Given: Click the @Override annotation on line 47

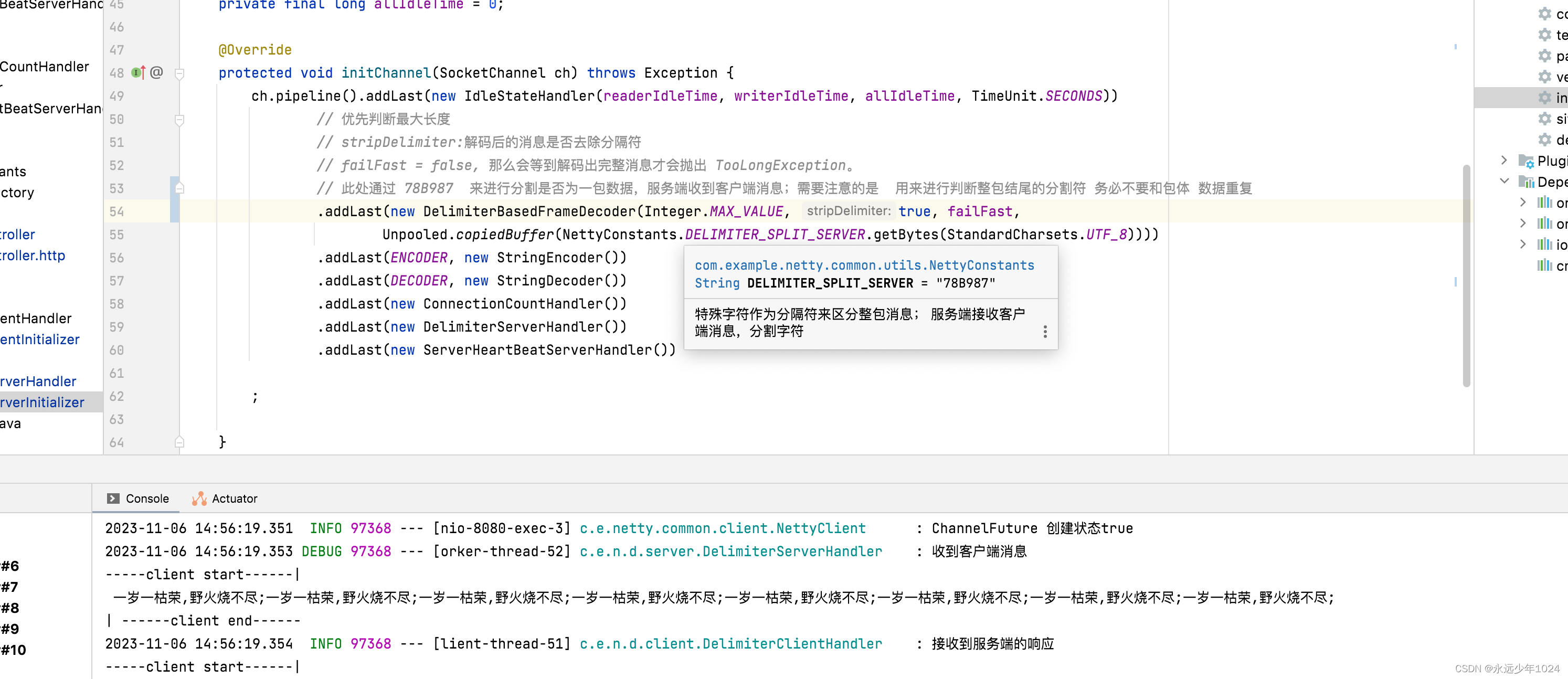Looking at the screenshot, I should tap(255, 49).
